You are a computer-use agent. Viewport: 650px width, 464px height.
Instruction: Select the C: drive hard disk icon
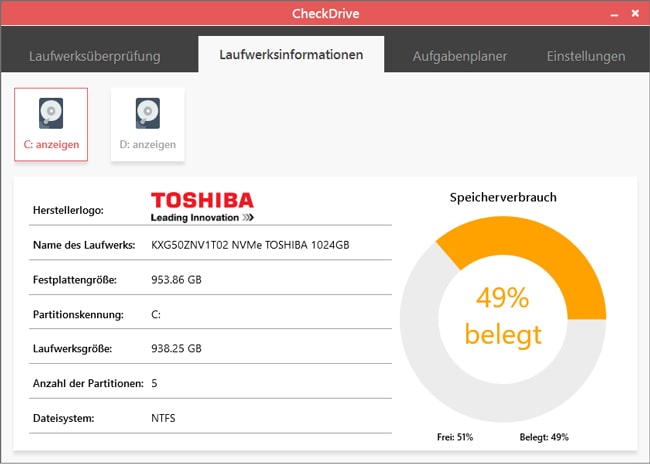point(51,114)
